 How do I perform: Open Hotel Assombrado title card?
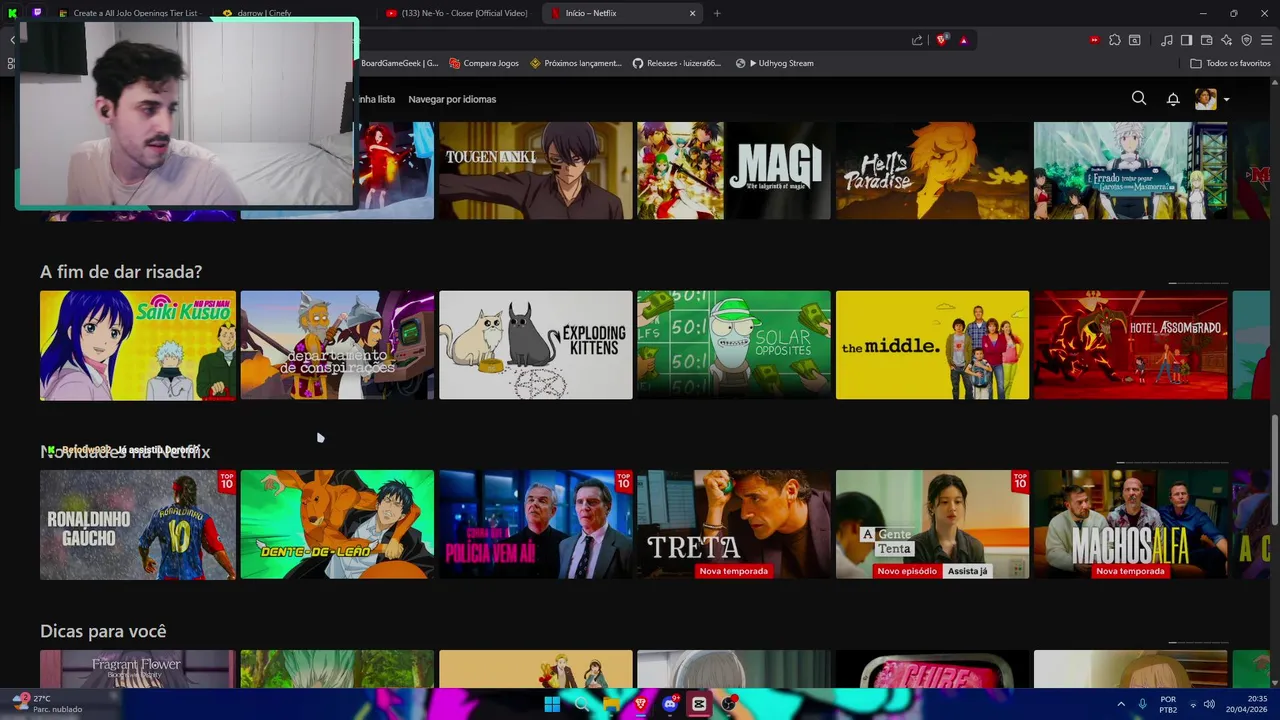(x=1130, y=345)
